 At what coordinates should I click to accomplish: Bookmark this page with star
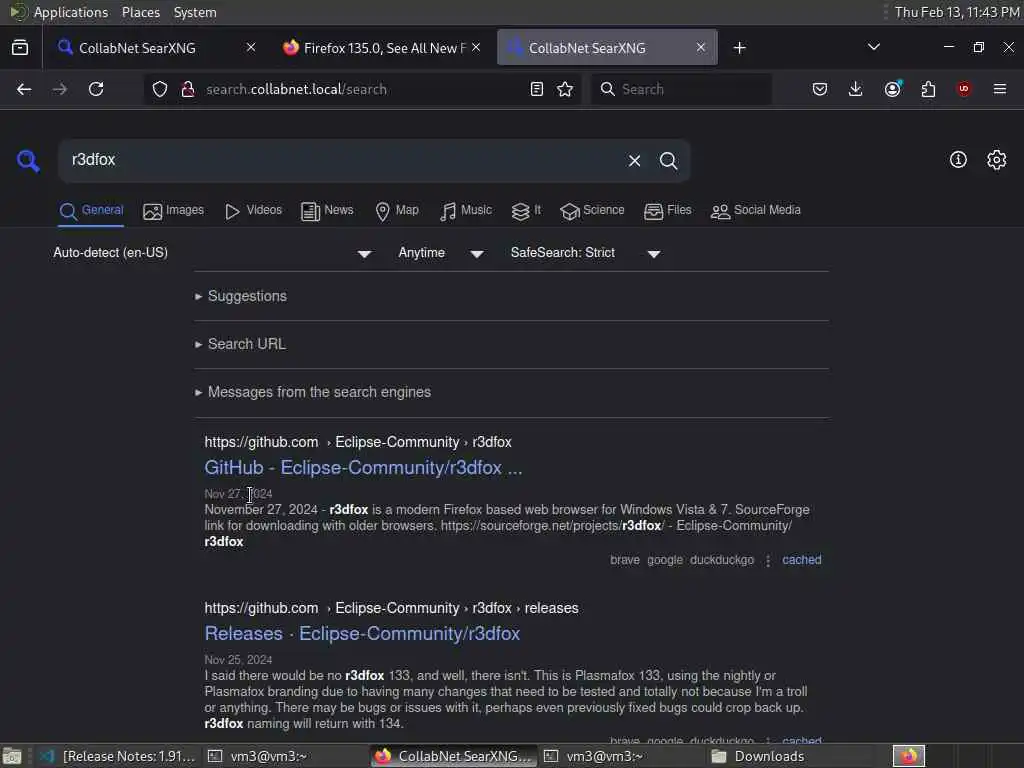[565, 89]
